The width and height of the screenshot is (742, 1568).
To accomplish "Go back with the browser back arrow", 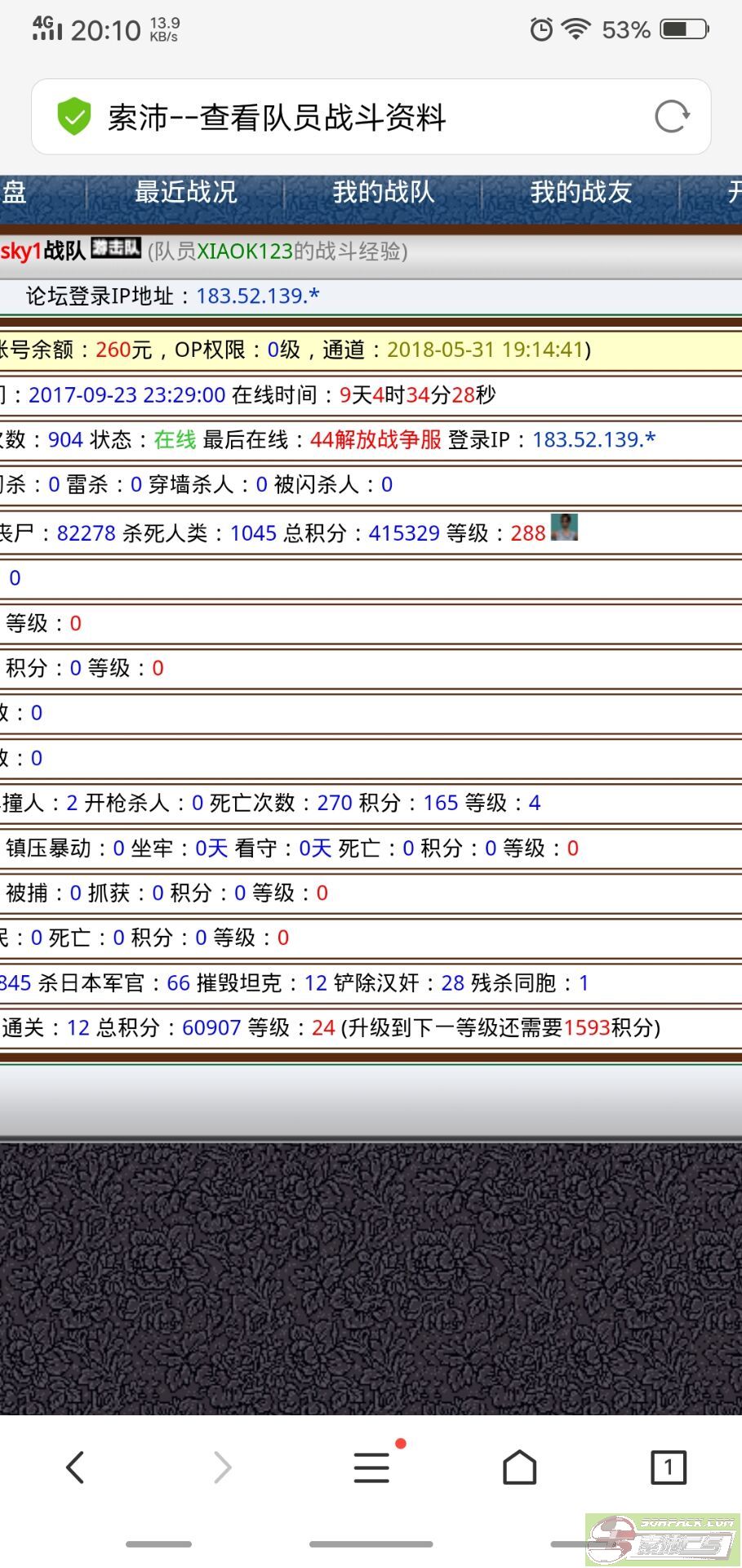I will click(x=75, y=1468).
